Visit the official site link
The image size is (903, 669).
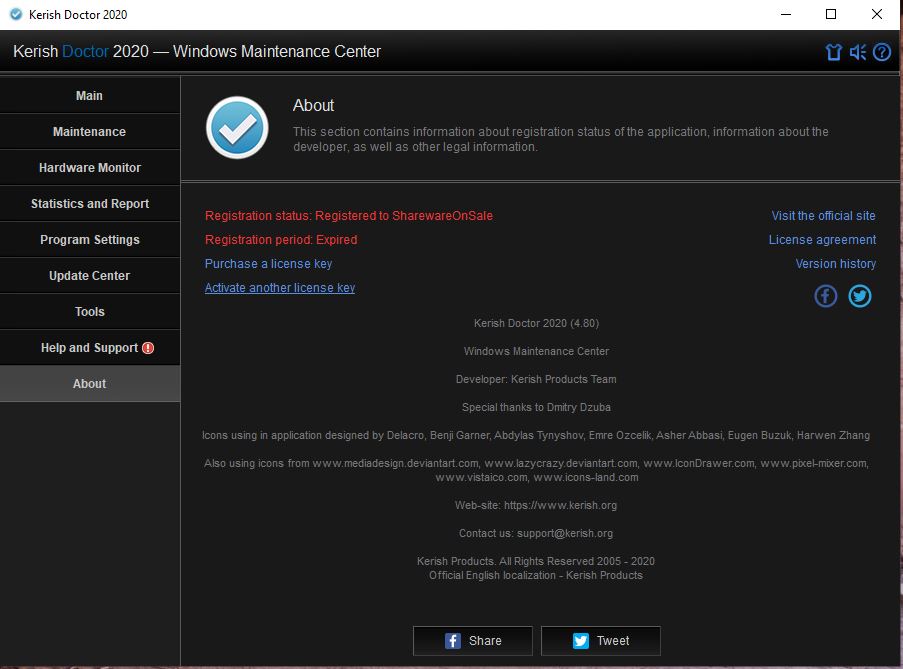824,216
